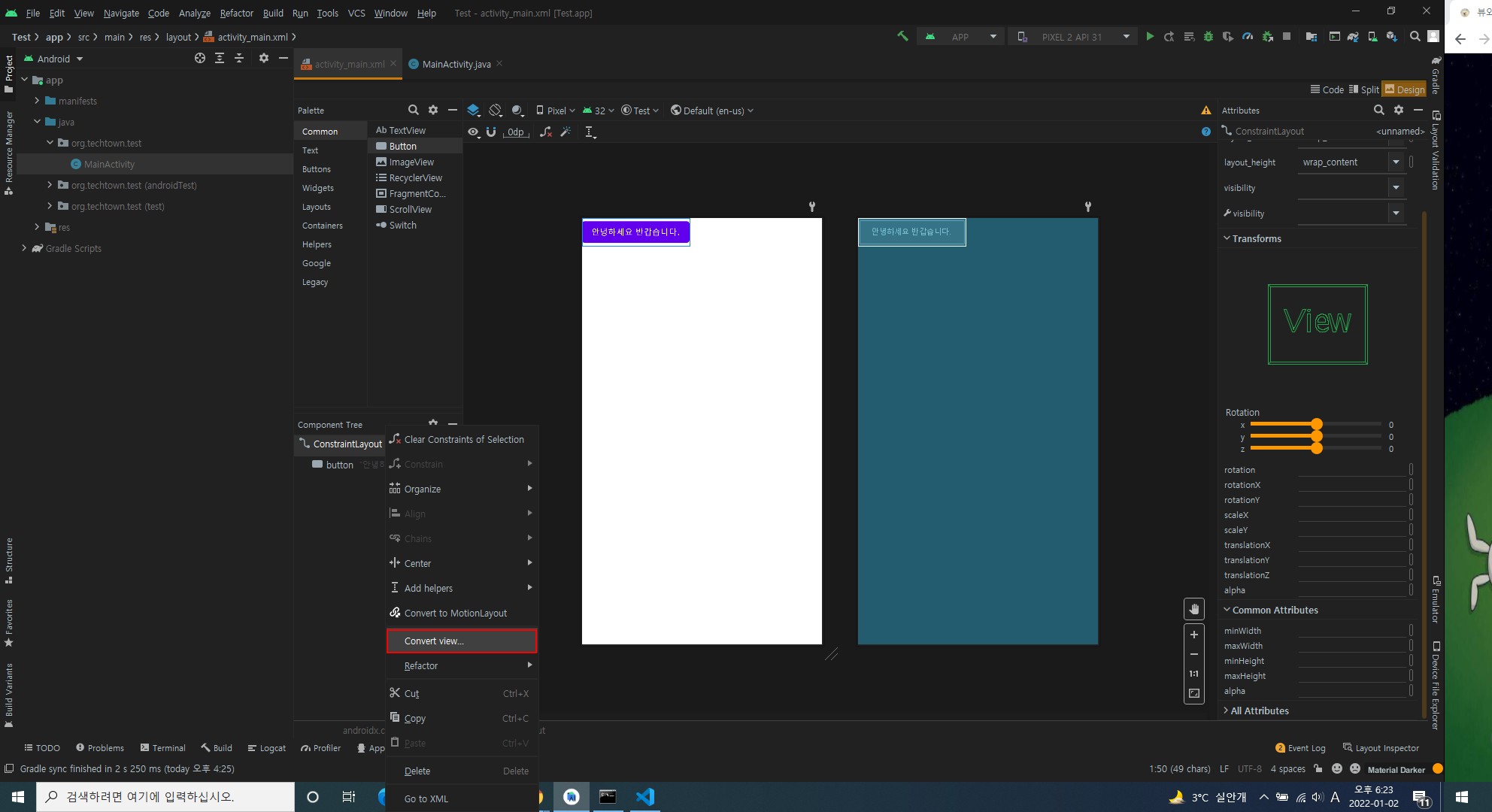
Task: Open the MainActivity.java tab
Action: 456,64
